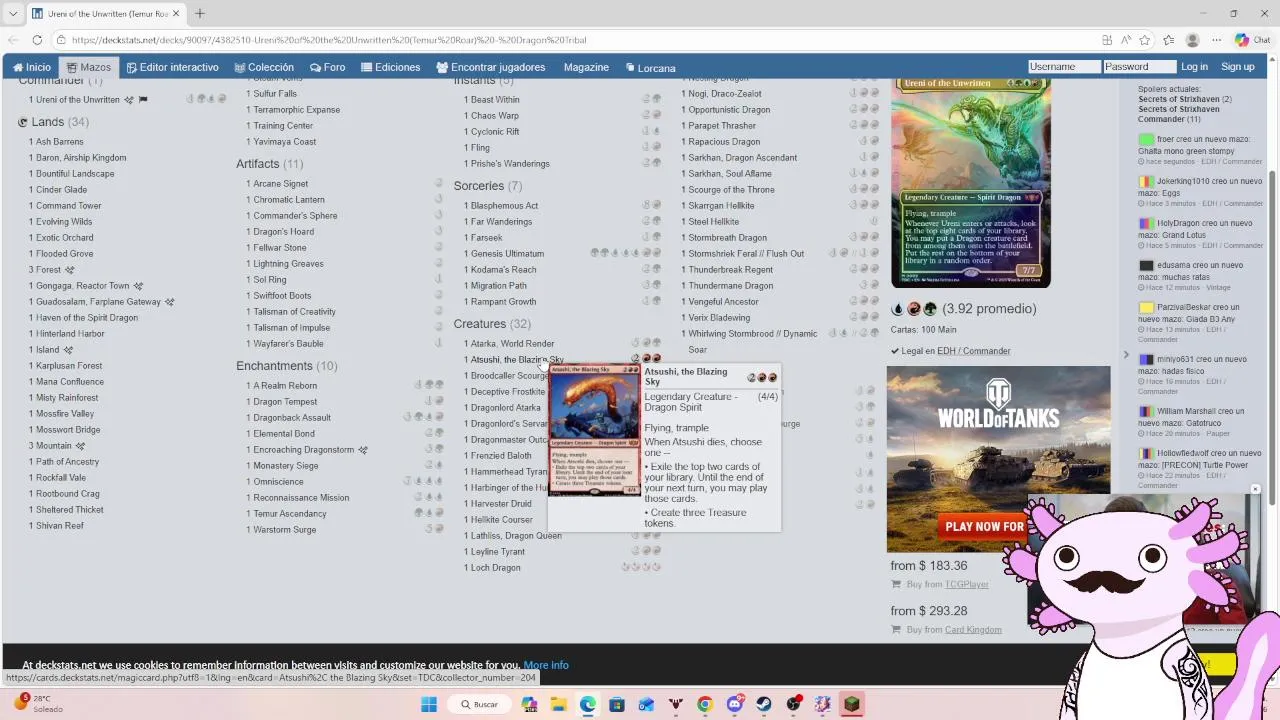Click the Read aloud icon in address bar

pyautogui.click(x=1126, y=40)
